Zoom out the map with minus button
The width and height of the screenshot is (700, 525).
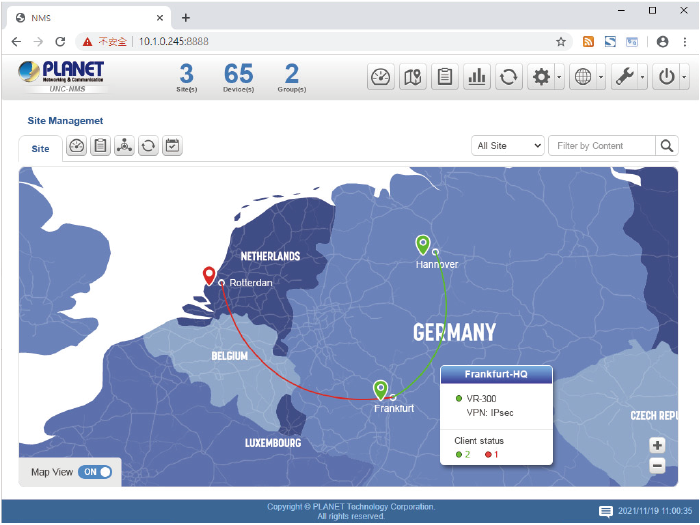point(657,465)
